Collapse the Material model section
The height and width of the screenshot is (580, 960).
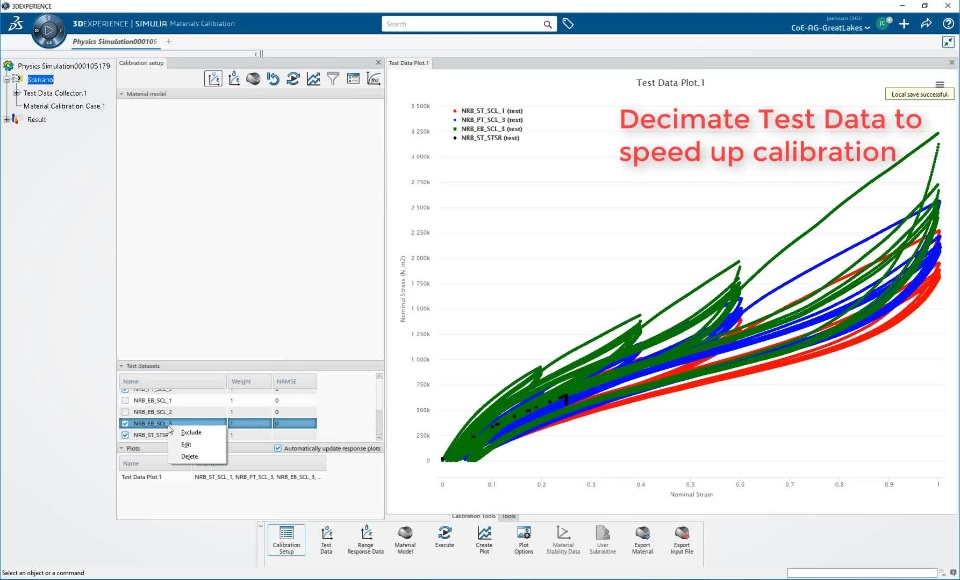[121, 94]
